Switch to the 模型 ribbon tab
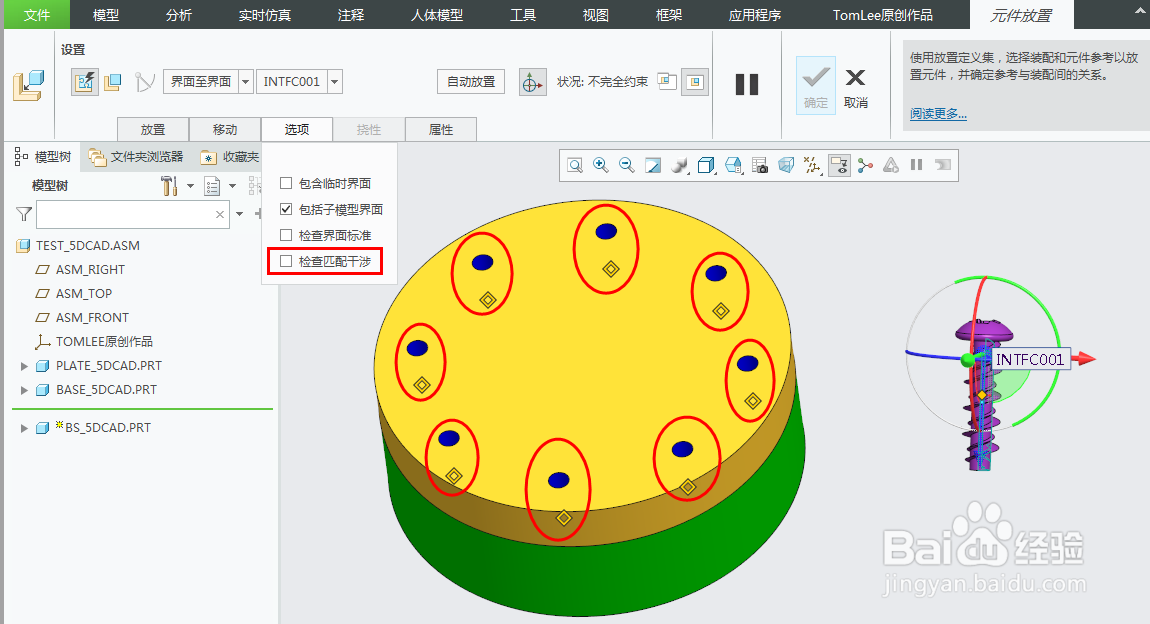Screen dimensions: 1150x624 pos(106,15)
